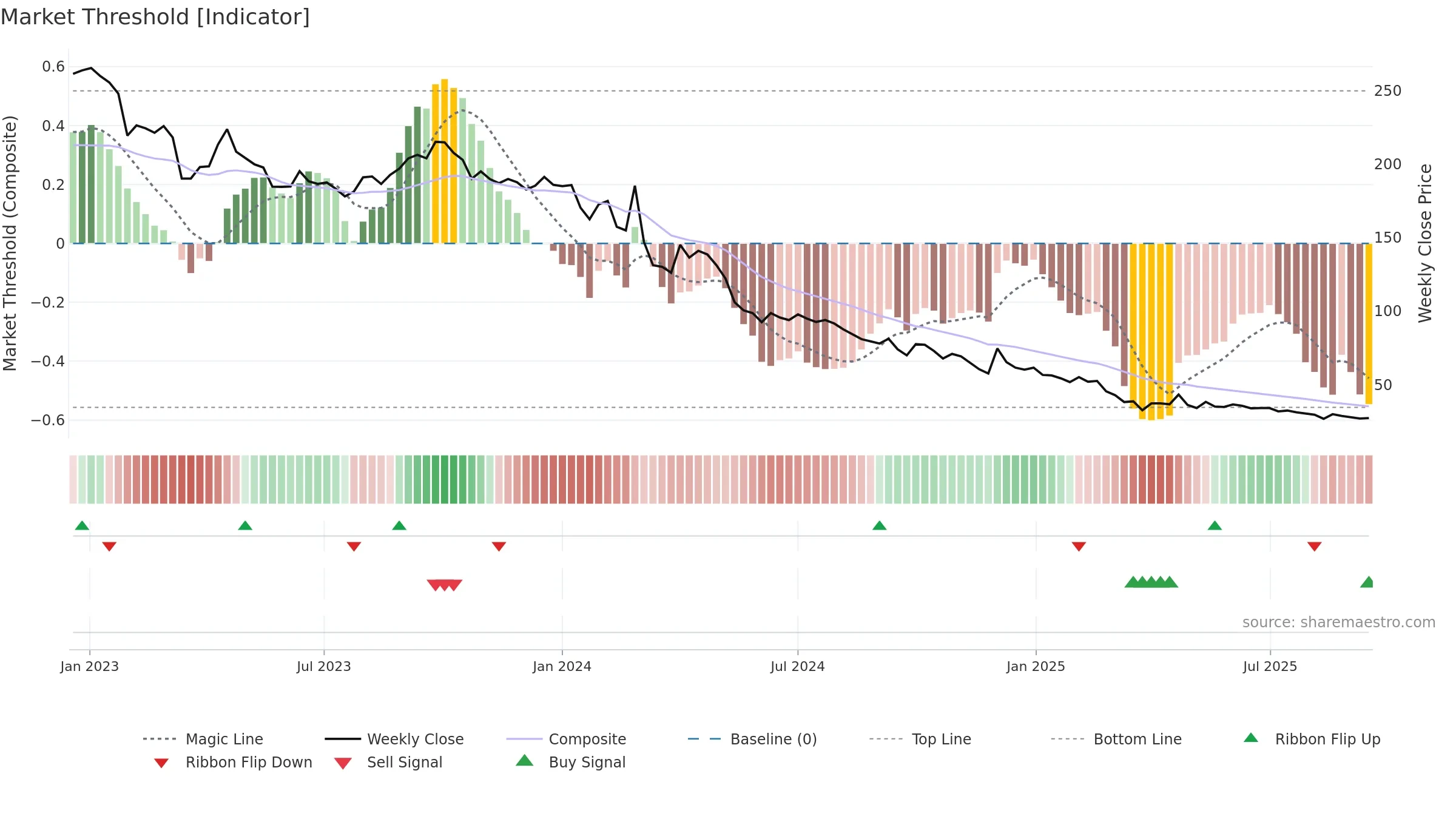Click the Jan 2024 x-axis label
1456x819 pixels.
tap(562, 666)
